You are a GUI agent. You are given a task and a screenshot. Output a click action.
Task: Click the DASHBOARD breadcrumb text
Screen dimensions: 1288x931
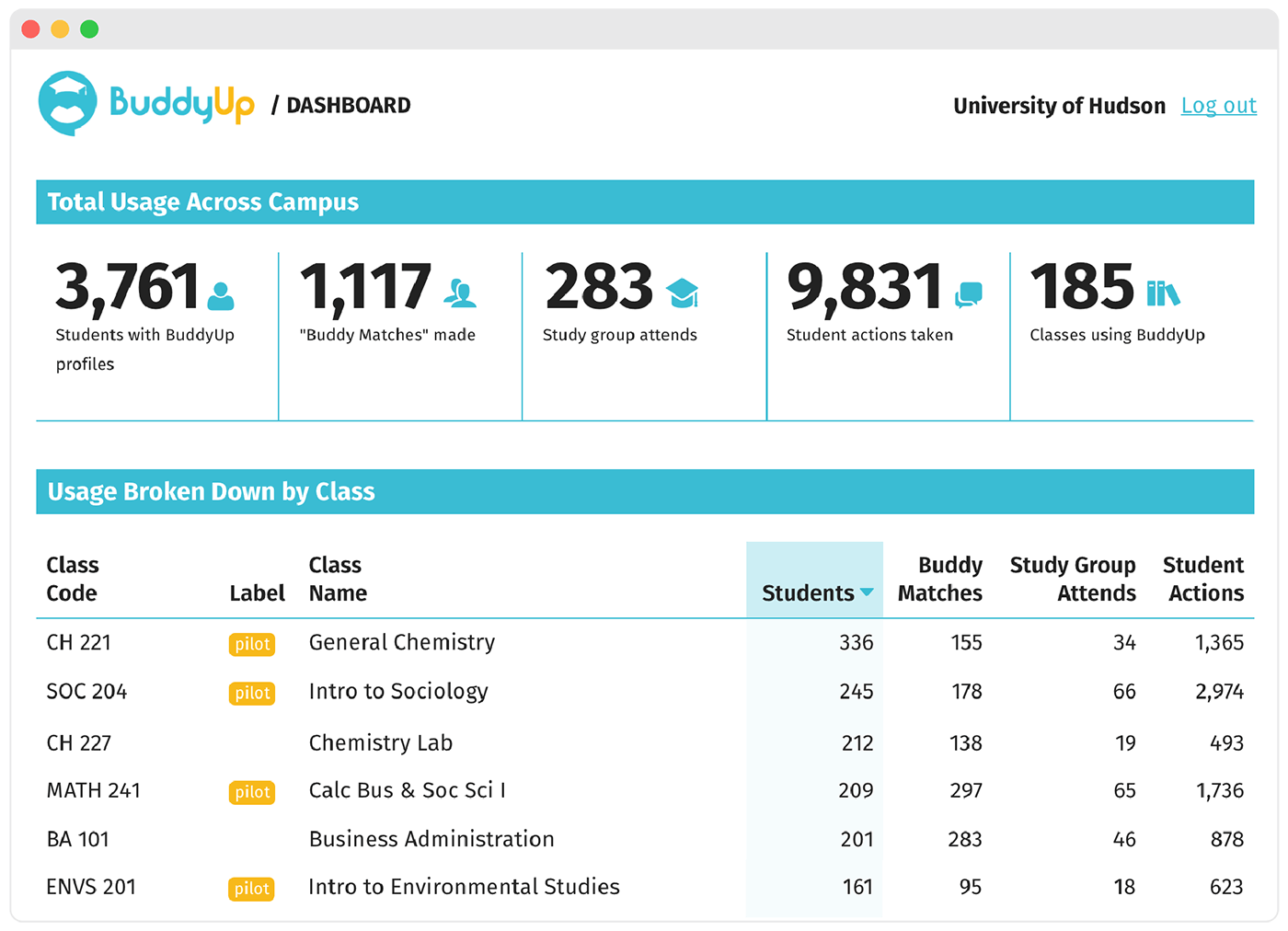[349, 105]
